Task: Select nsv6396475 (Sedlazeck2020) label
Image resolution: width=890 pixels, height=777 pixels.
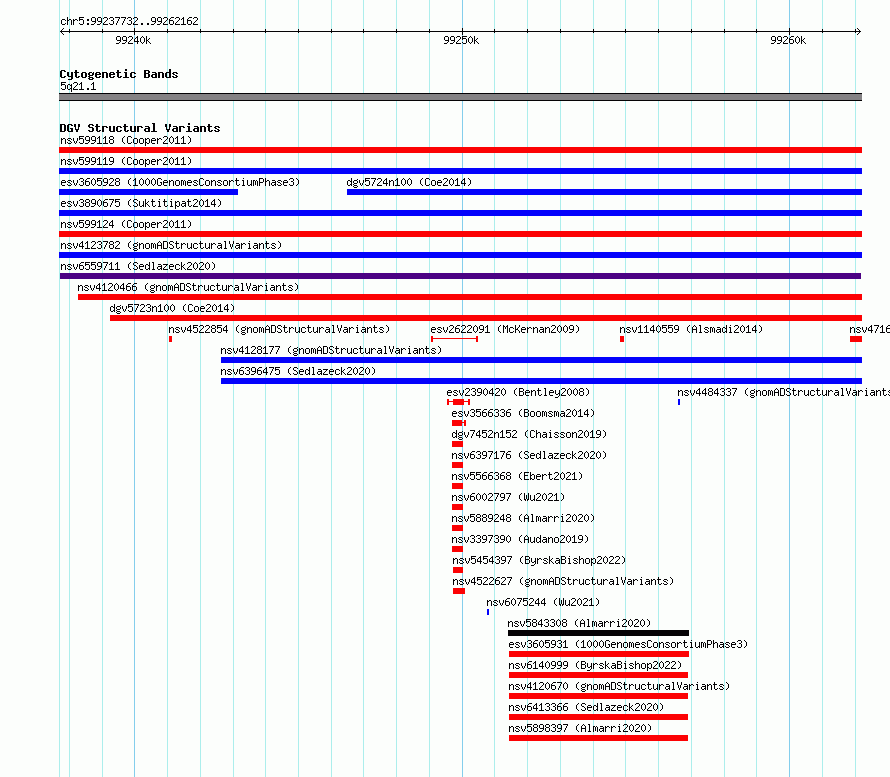Action: pyautogui.click(x=298, y=371)
